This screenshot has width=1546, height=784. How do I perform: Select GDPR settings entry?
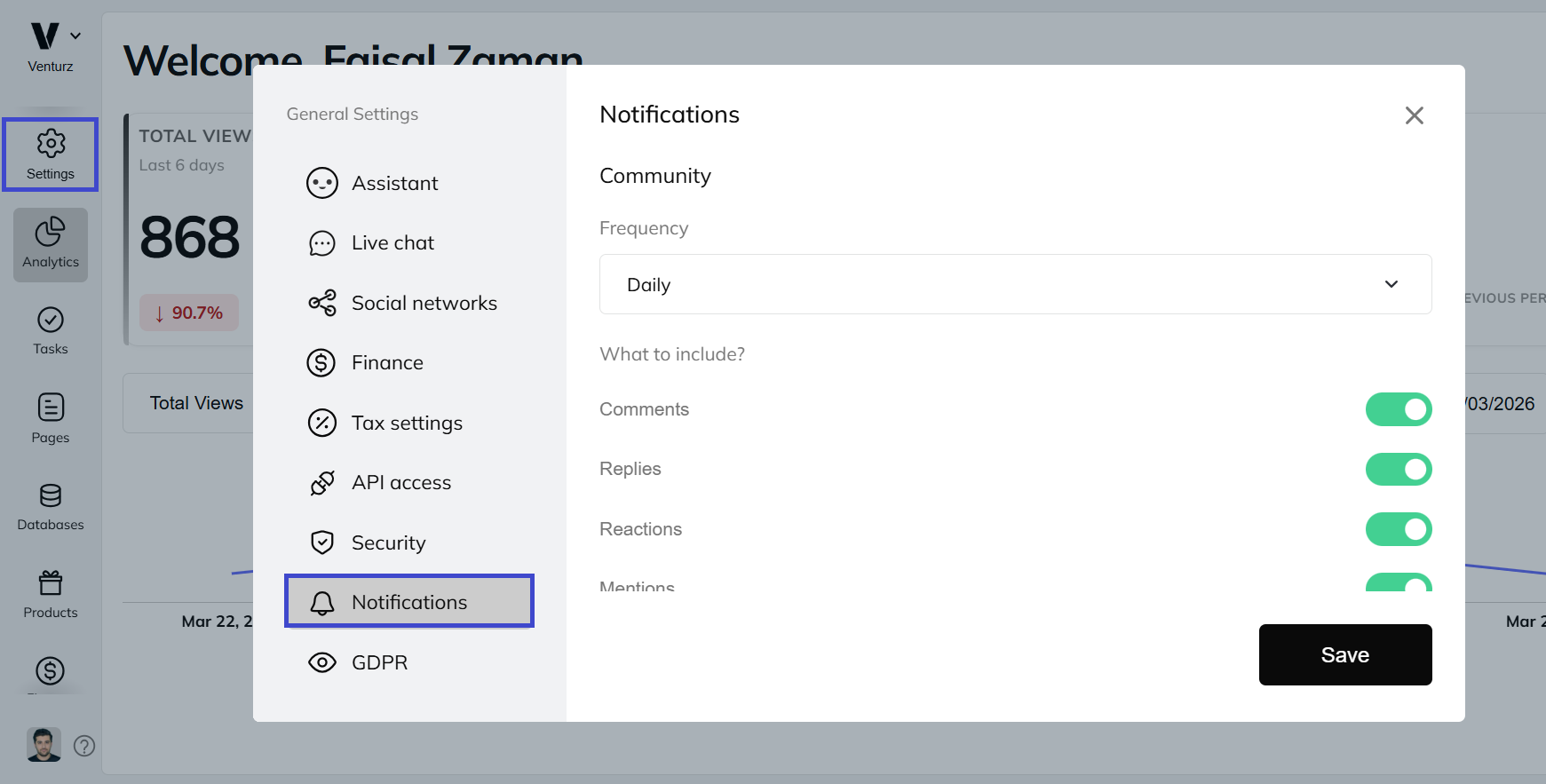(379, 662)
